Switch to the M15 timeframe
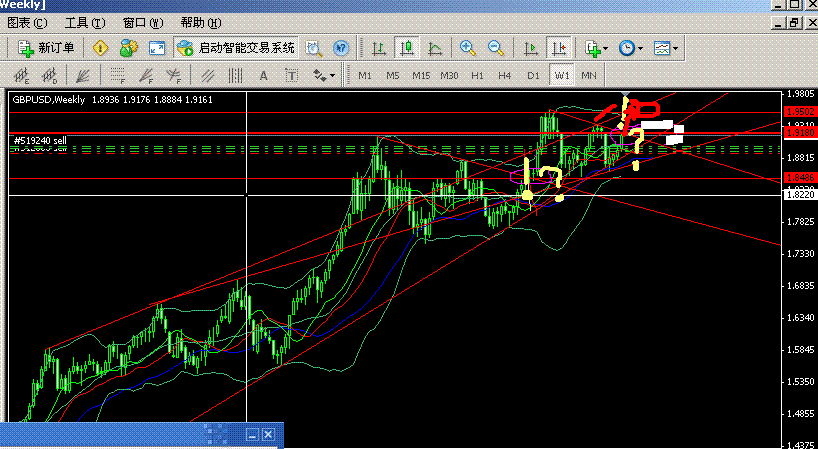Viewport: 818px width, 449px height. point(421,76)
